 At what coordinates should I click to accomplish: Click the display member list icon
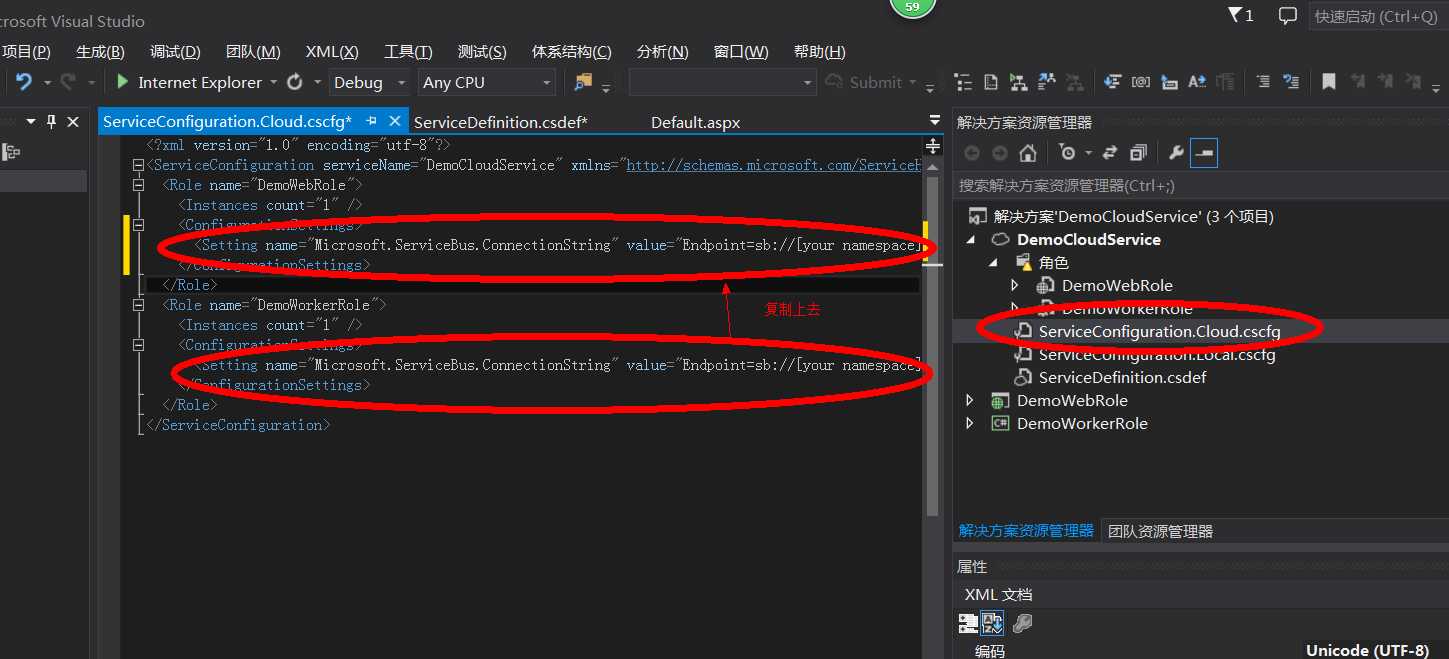coord(1112,82)
